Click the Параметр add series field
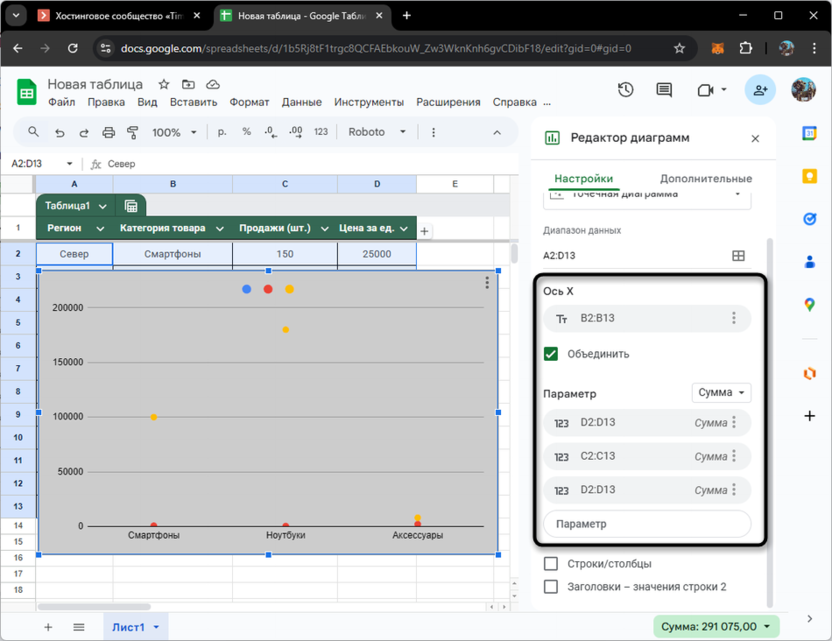 tap(646, 524)
